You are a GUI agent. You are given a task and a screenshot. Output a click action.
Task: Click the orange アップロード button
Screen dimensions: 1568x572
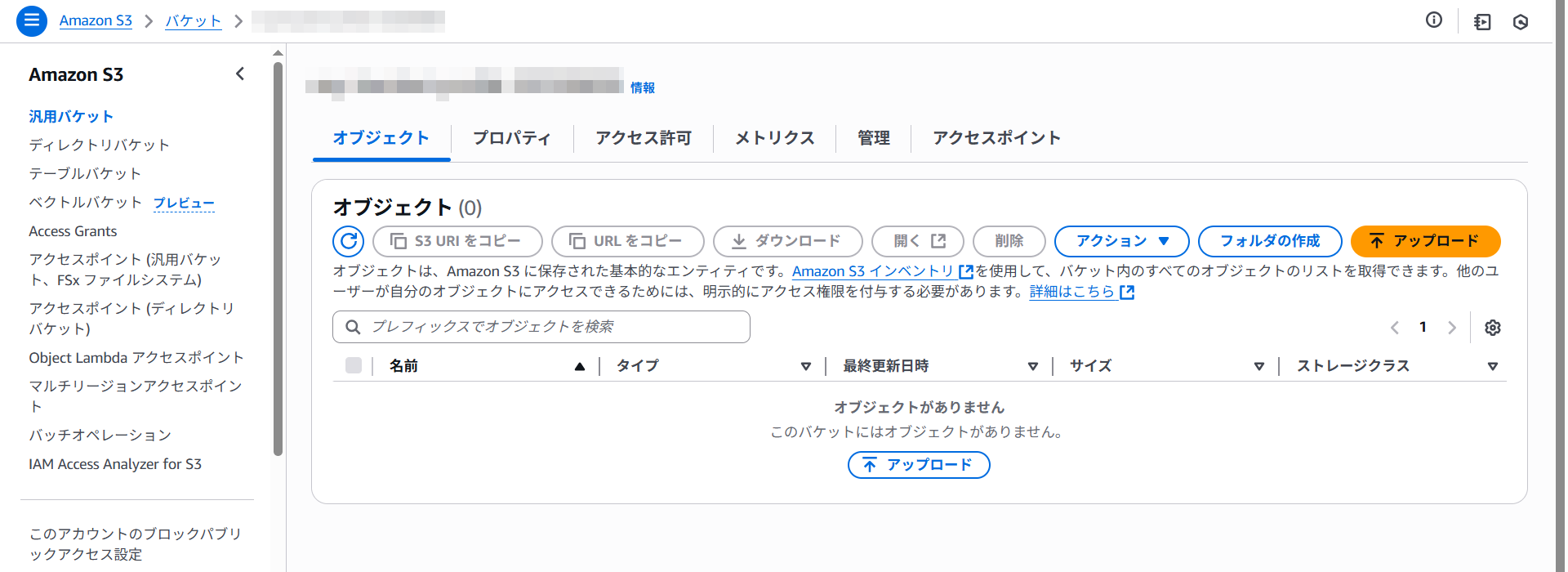point(1425,241)
